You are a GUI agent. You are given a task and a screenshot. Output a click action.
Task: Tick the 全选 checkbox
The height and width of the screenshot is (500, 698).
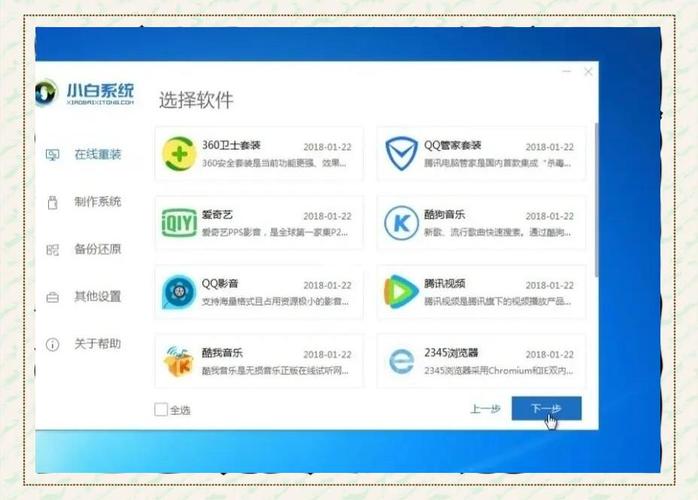161,410
